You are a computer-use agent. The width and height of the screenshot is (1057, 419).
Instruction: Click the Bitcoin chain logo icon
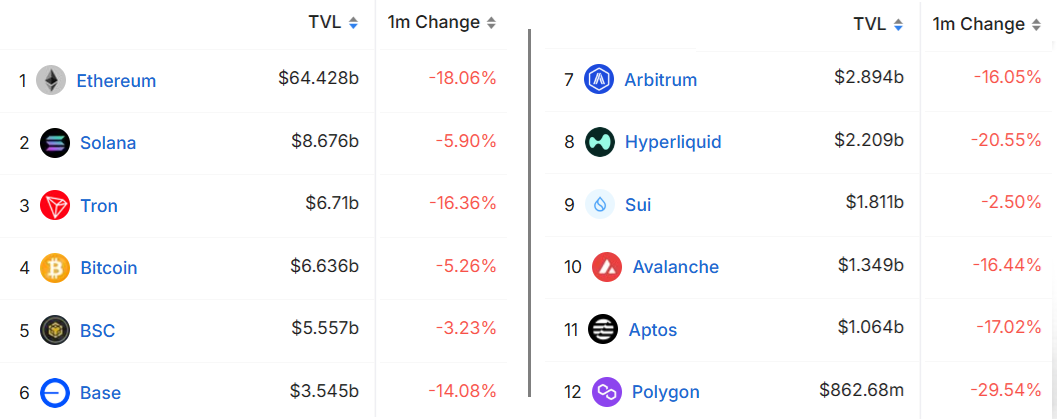55,268
